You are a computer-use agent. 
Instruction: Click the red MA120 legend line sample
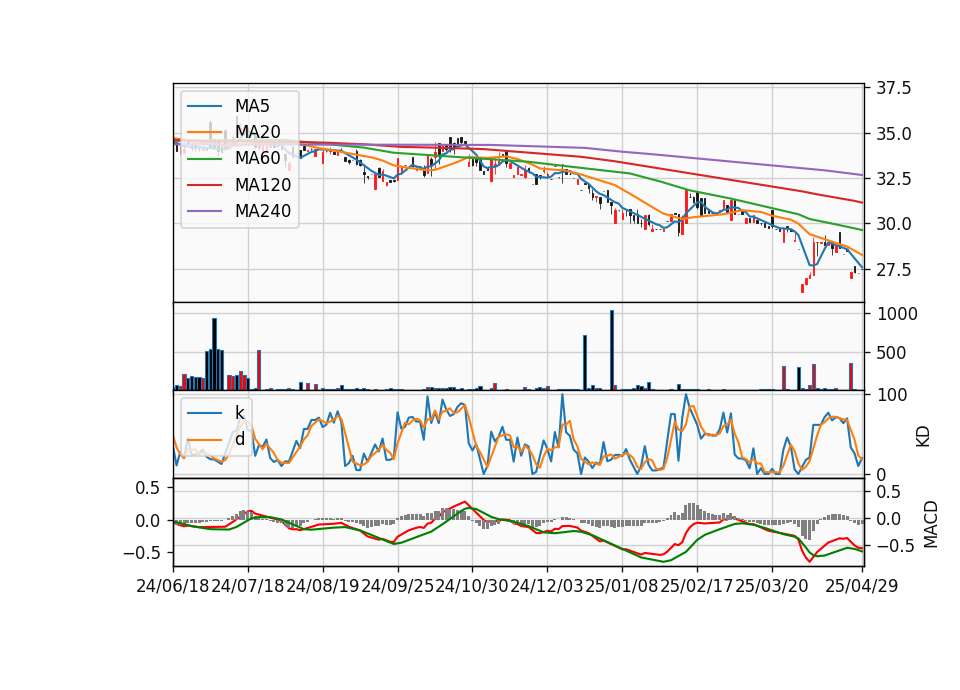205,186
